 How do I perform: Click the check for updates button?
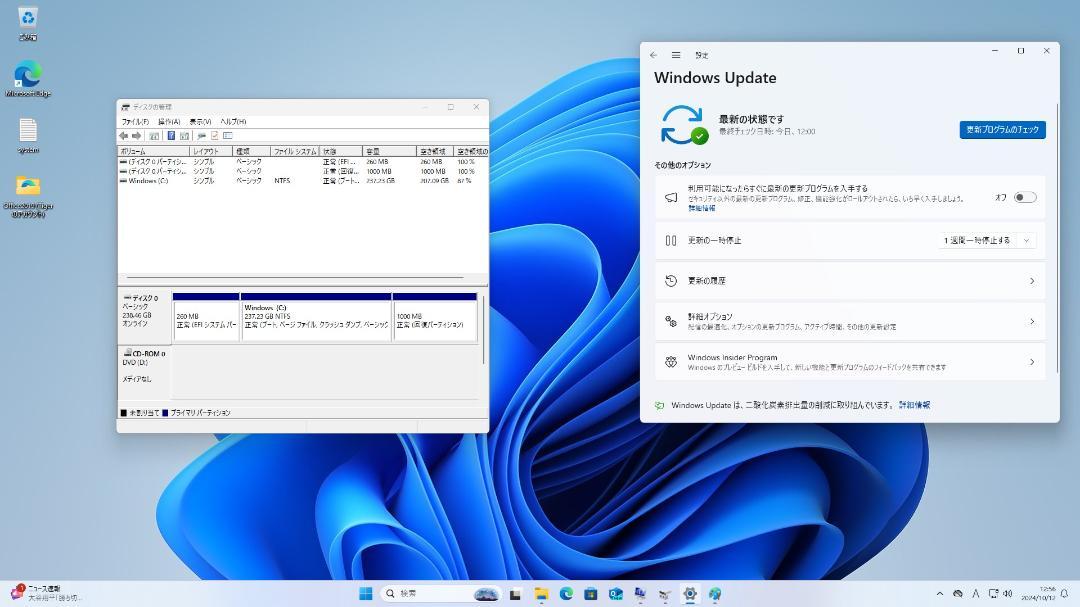point(1002,130)
